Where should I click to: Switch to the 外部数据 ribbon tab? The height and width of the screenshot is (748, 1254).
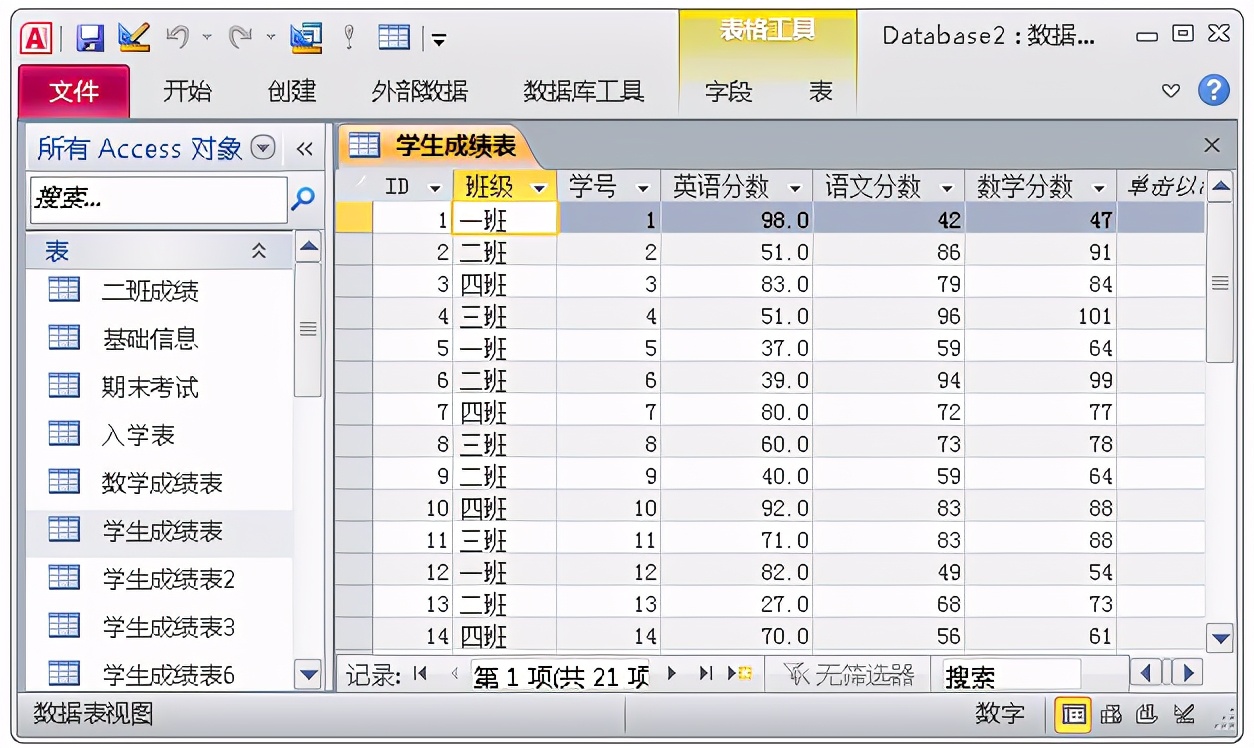(420, 92)
